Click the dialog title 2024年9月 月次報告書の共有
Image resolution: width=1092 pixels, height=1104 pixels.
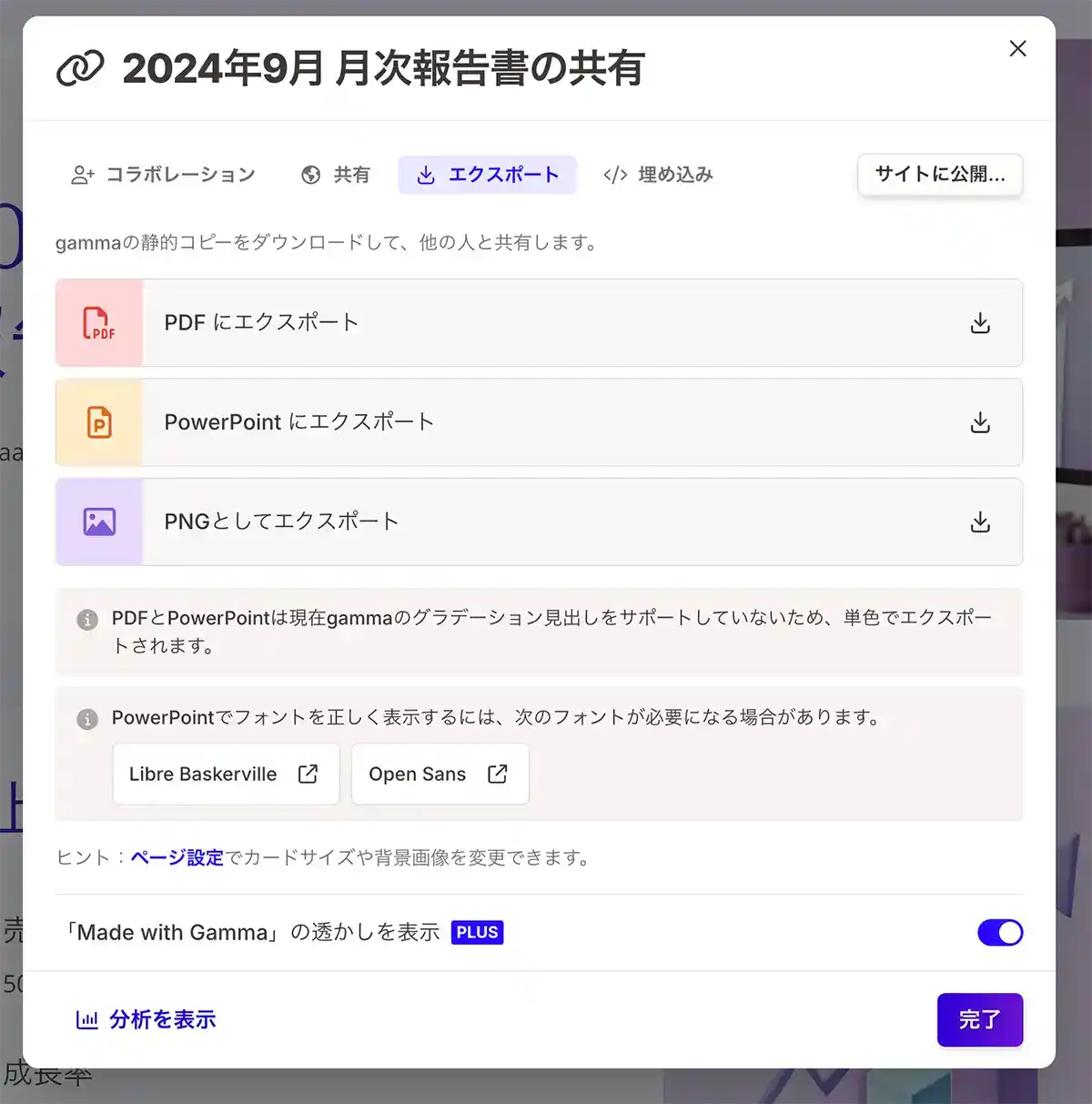[x=383, y=68]
